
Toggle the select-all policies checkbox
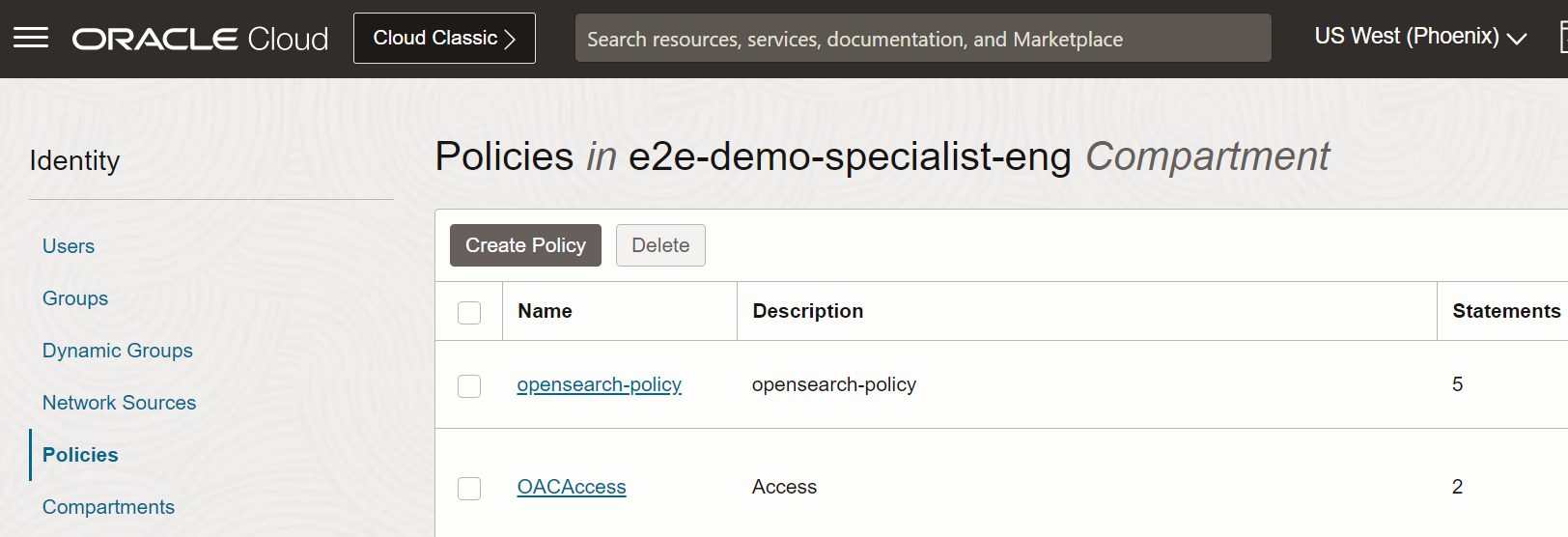[x=469, y=312]
